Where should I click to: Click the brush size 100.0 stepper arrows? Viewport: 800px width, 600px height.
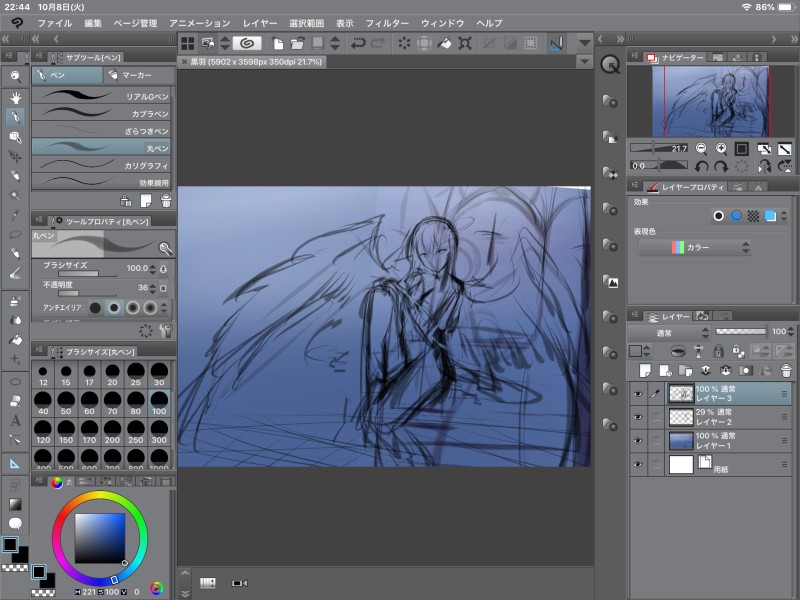pos(153,268)
